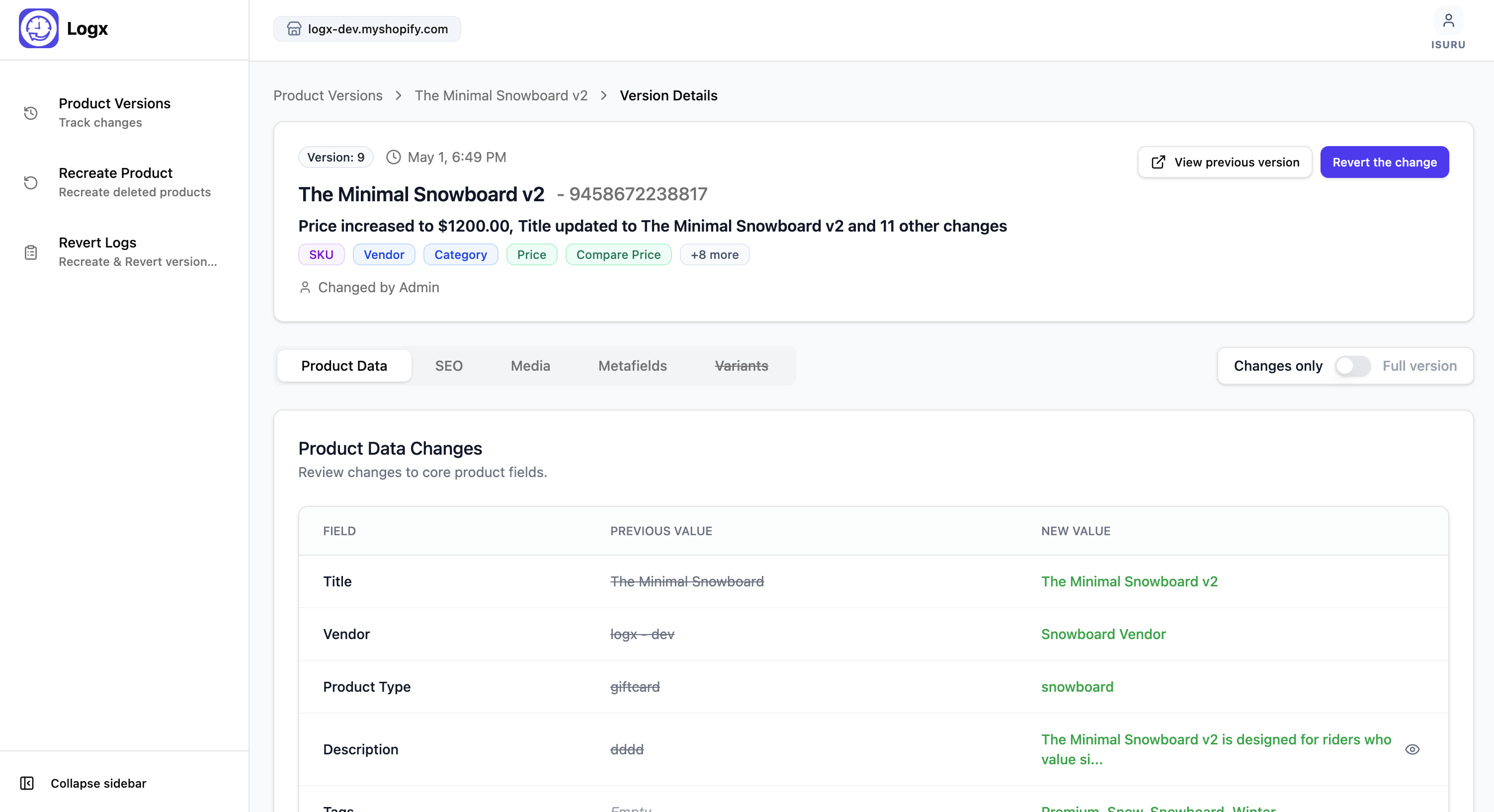The width and height of the screenshot is (1494, 812).
Task: Click the logx-dev.myshopify.com store badge
Action: coord(367,28)
